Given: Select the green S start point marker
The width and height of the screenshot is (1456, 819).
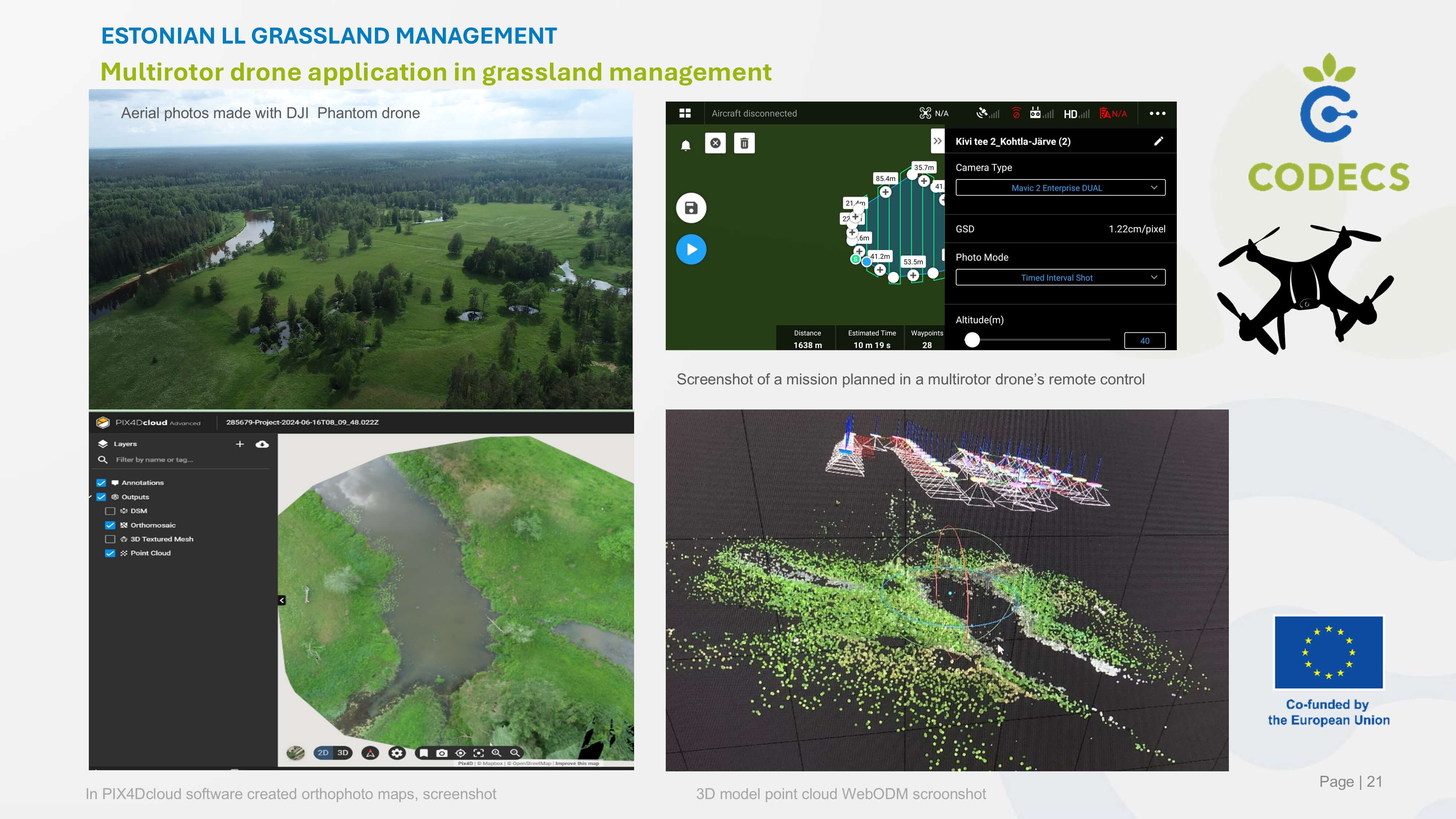Looking at the screenshot, I should [x=855, y=260].
